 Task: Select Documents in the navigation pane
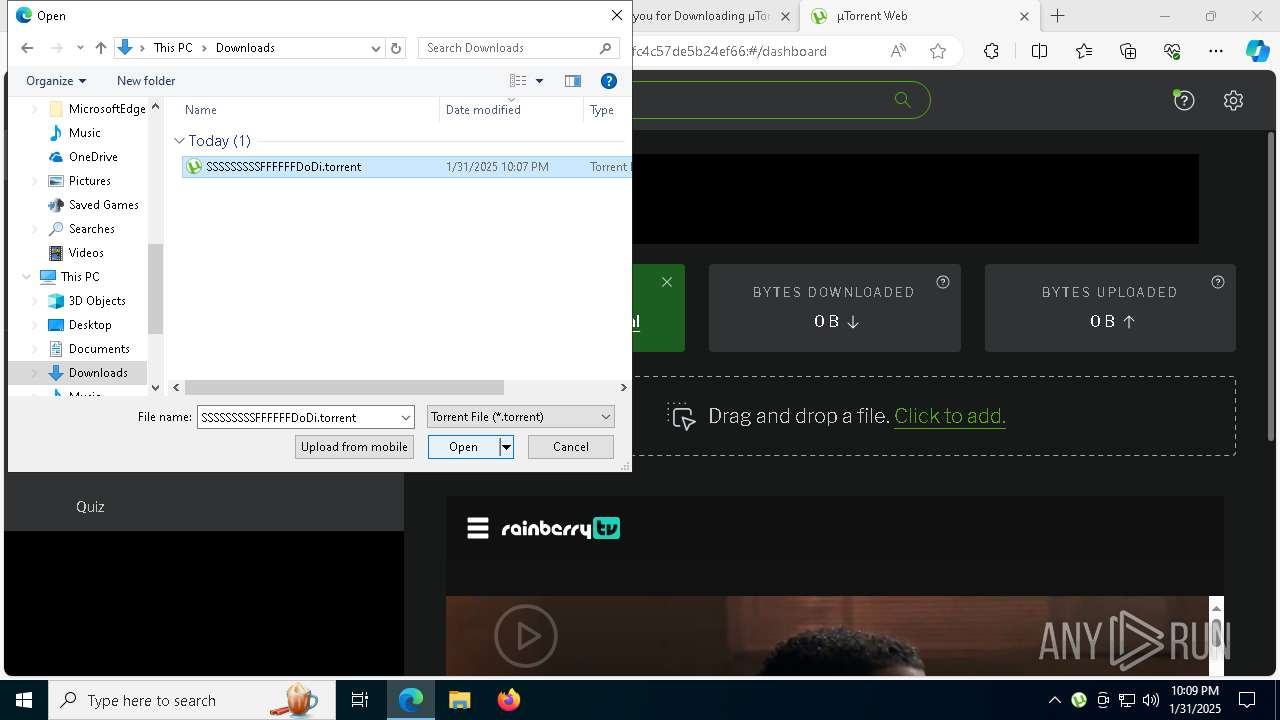(x=99, y=349)
